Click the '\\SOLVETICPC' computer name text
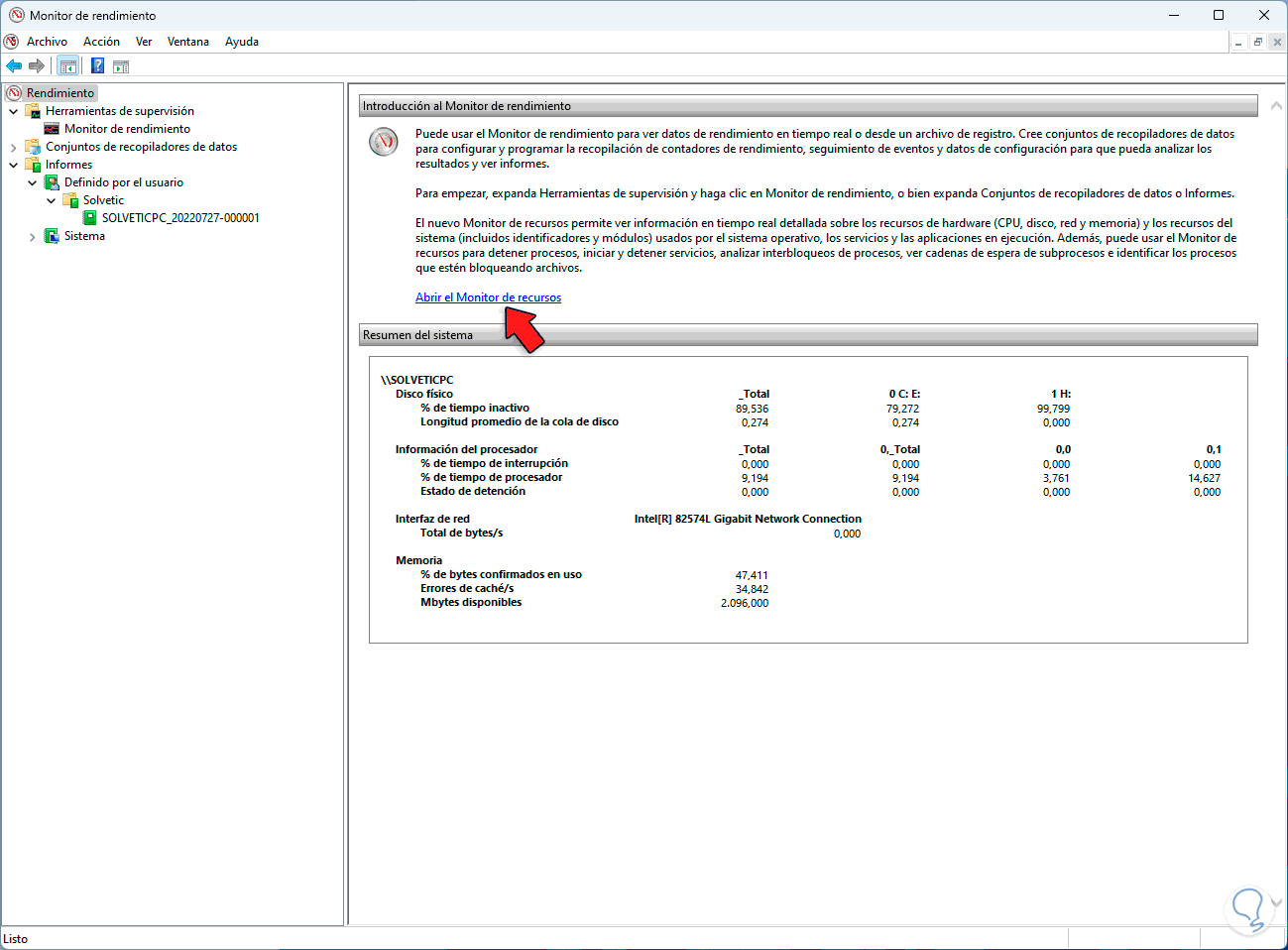The image size is (1288, 950). coord(416,380)
